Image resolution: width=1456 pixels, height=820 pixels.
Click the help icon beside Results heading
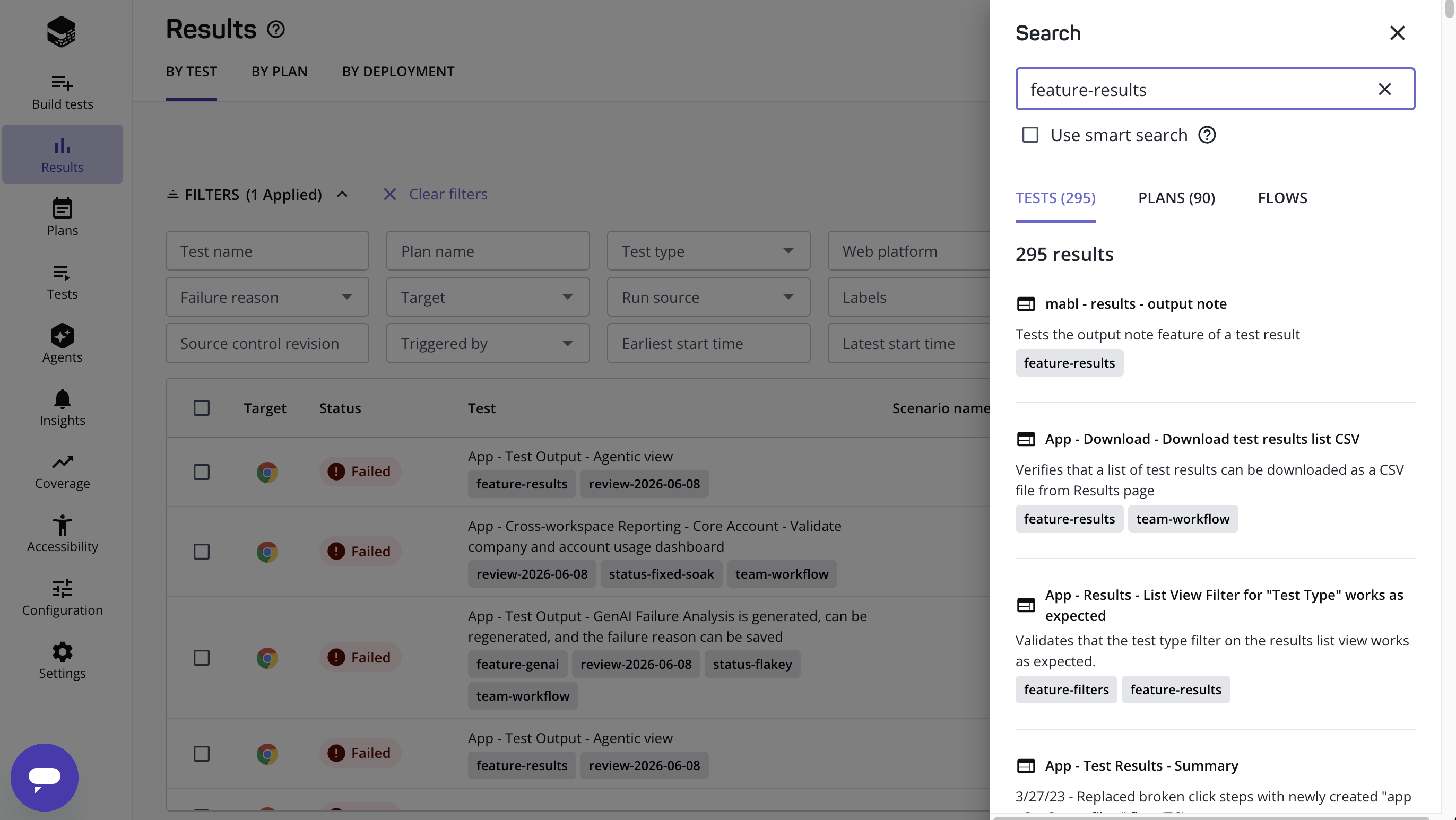click(x=275, y=29)
